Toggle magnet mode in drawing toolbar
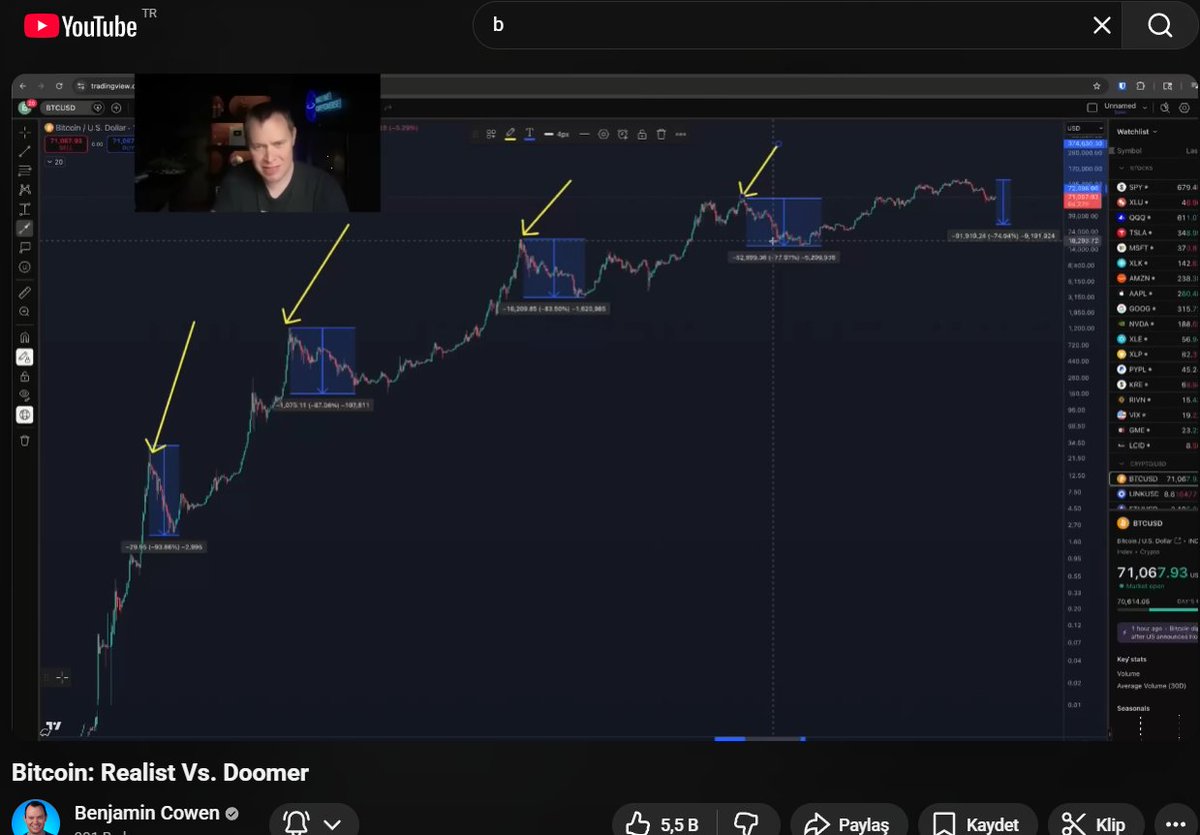 (x=25, y=337)
